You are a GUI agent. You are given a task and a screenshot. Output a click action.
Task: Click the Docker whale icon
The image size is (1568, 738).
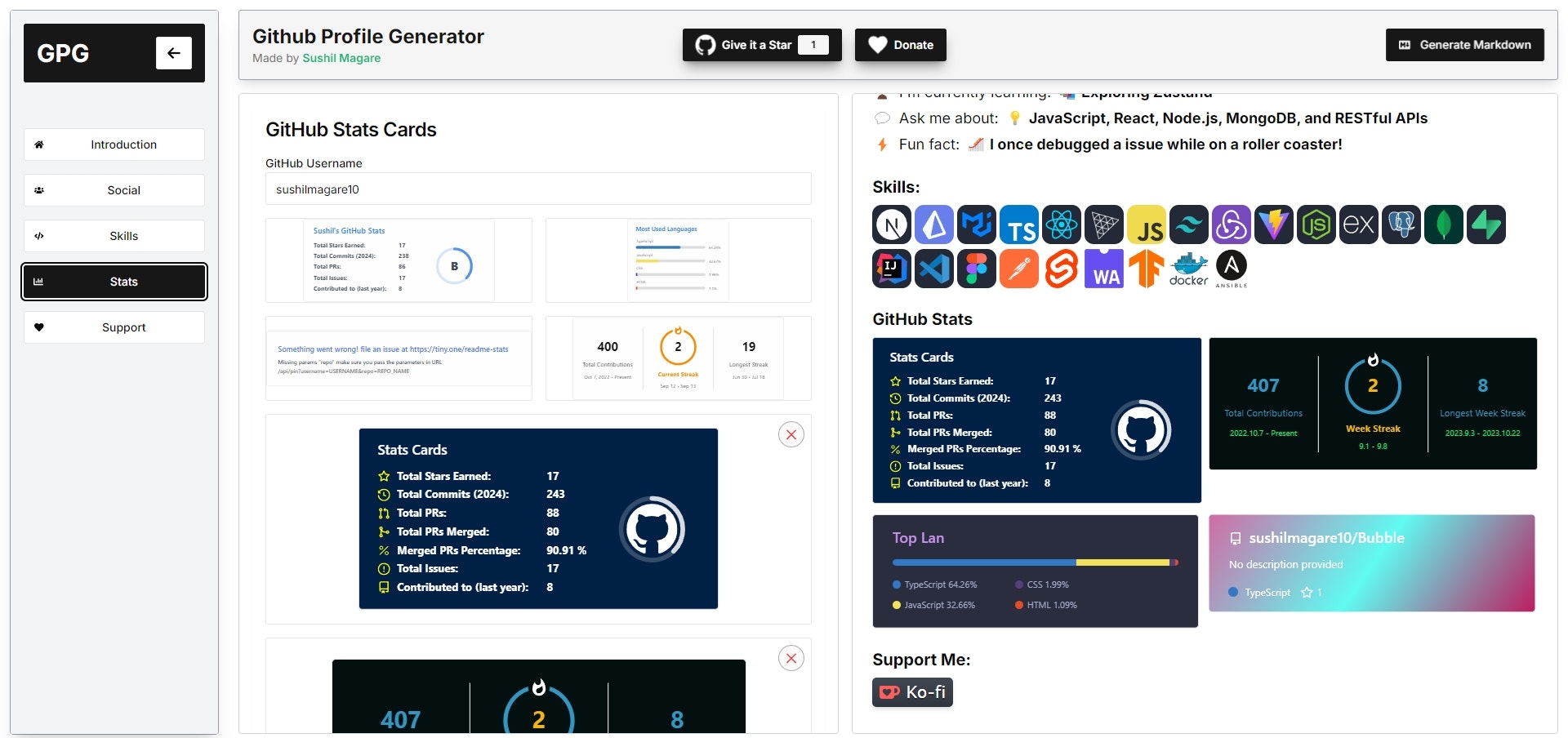pos(1189,269)
